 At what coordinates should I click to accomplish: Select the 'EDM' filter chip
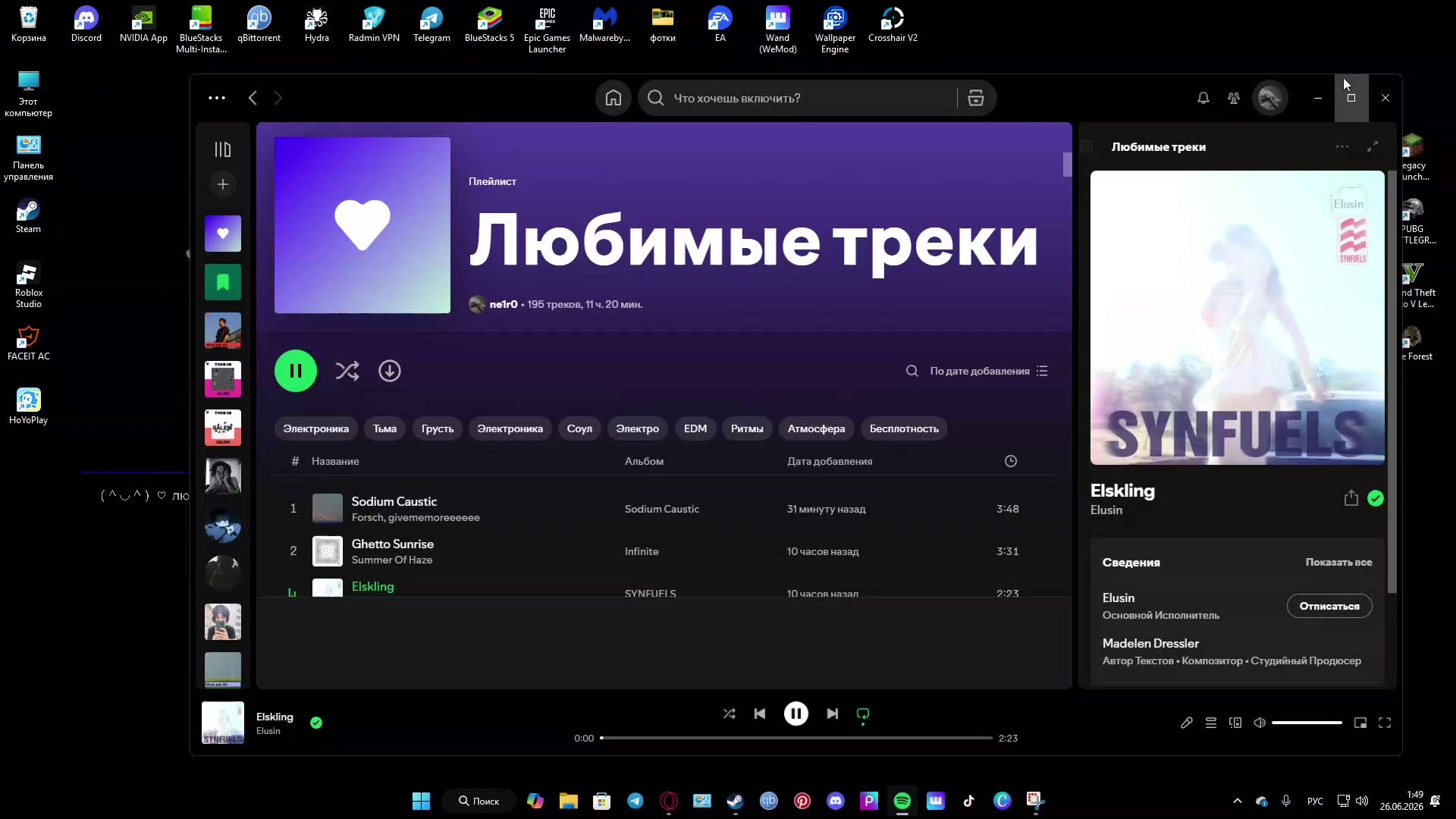(695, 428)
